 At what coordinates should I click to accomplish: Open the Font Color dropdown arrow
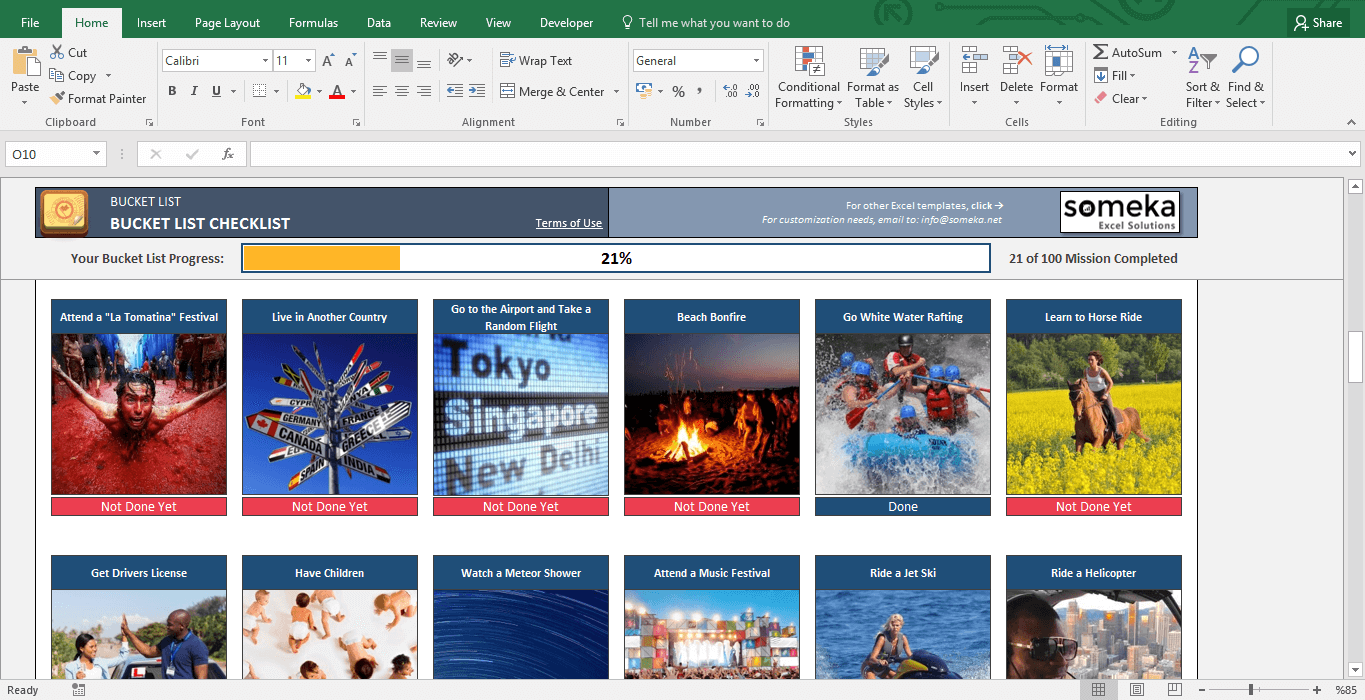click(x=354, y=91)
